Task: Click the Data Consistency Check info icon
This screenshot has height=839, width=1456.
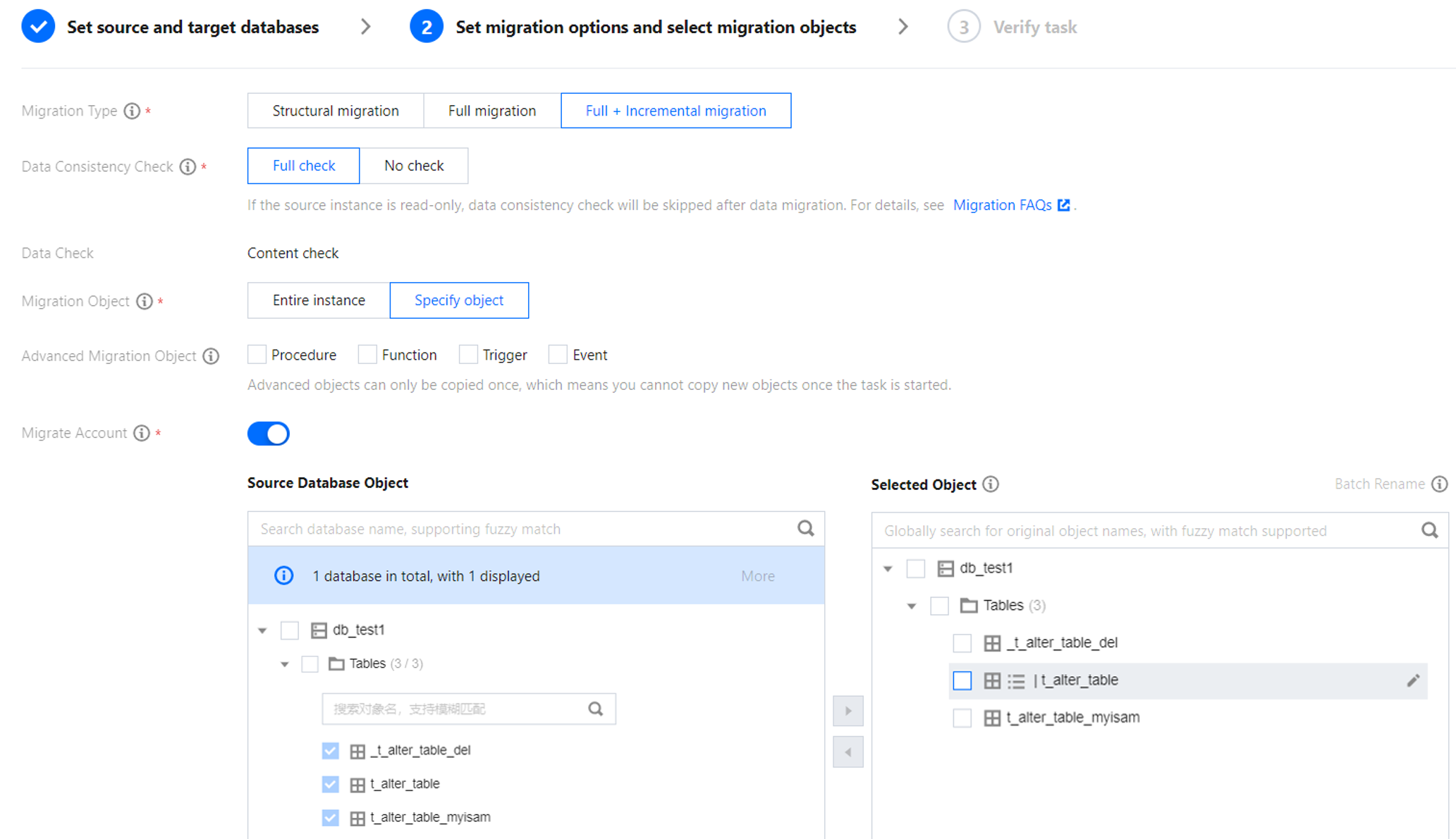Action: click(x=188, y=167)
